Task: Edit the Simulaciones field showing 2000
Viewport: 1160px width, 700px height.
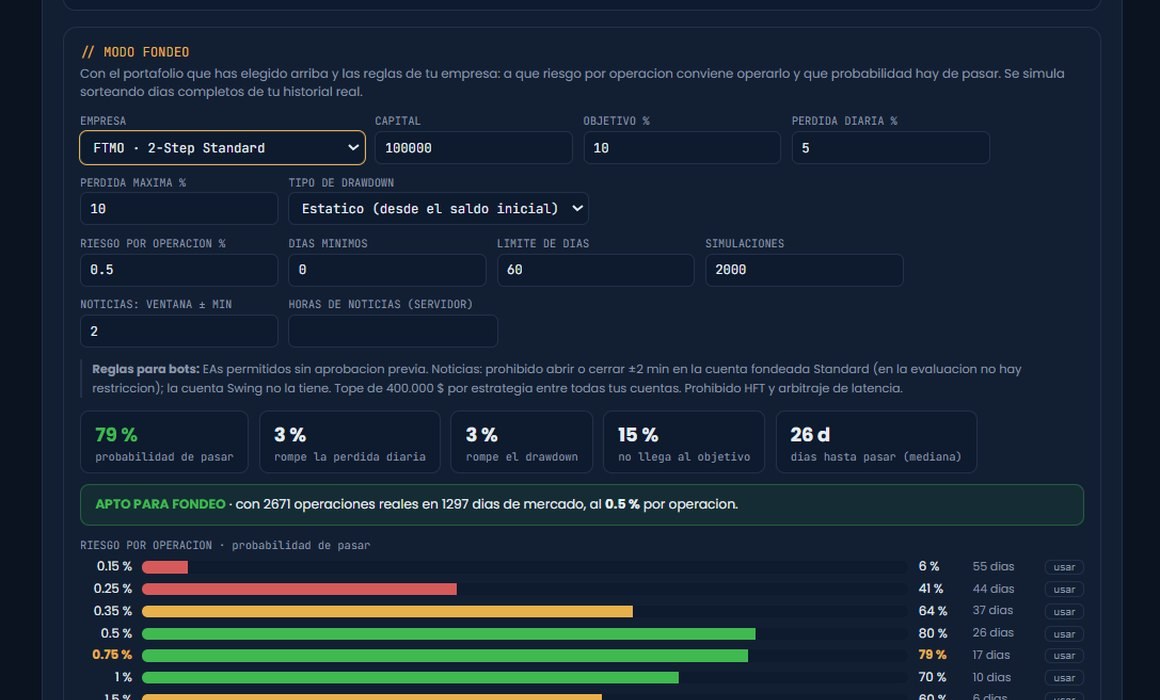Action: click(x=804, y=270)
